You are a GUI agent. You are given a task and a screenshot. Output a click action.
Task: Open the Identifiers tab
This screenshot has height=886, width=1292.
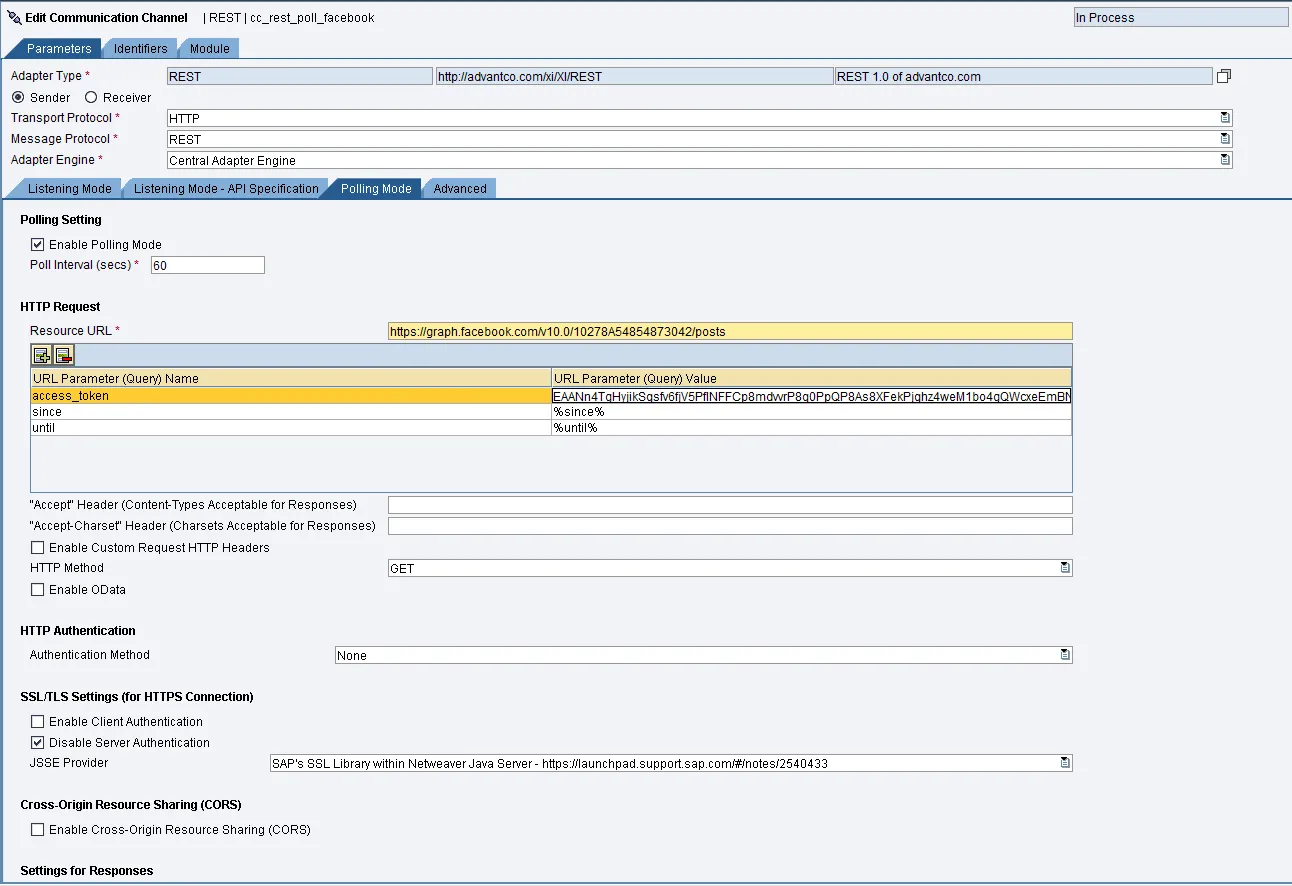point(141,49)
